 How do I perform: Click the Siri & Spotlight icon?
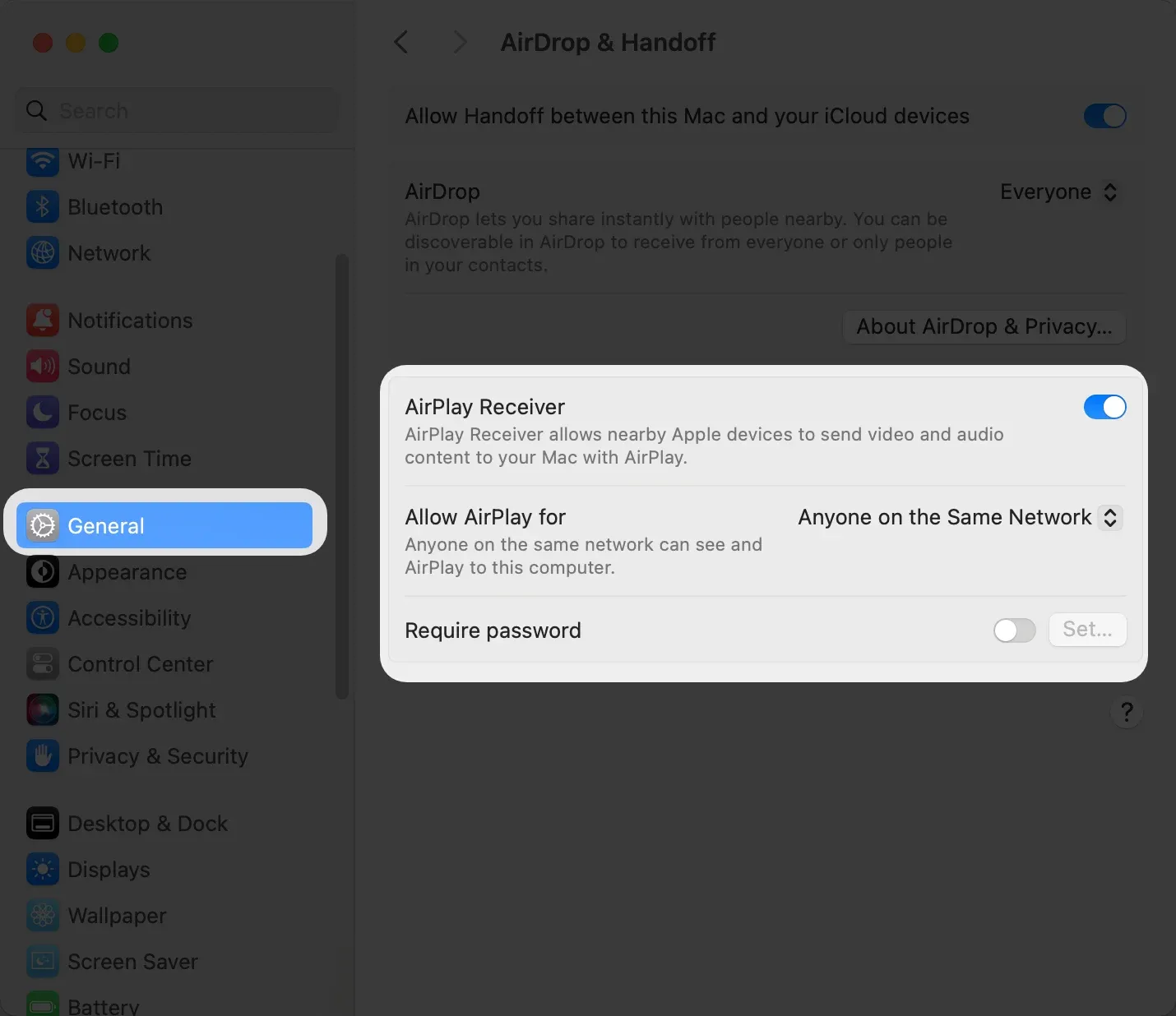coord(43,710)
